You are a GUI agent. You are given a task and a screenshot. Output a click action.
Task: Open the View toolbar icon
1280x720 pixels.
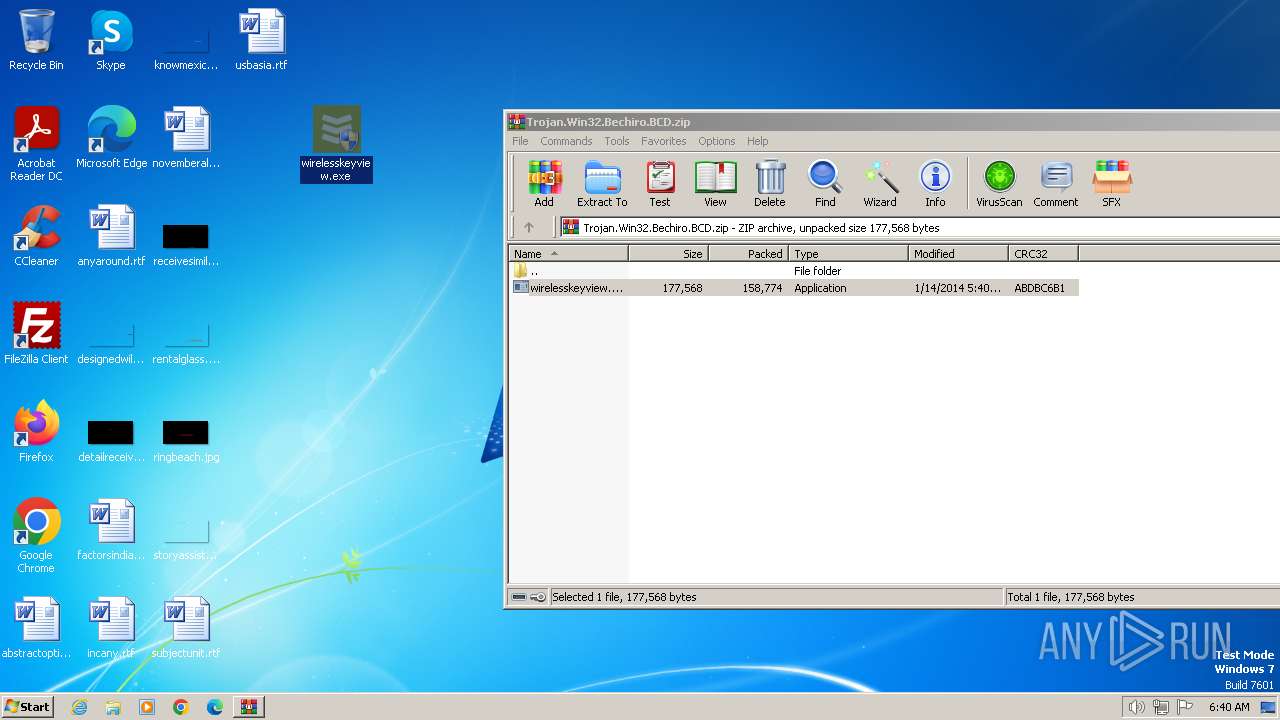(x=715, y=184)
